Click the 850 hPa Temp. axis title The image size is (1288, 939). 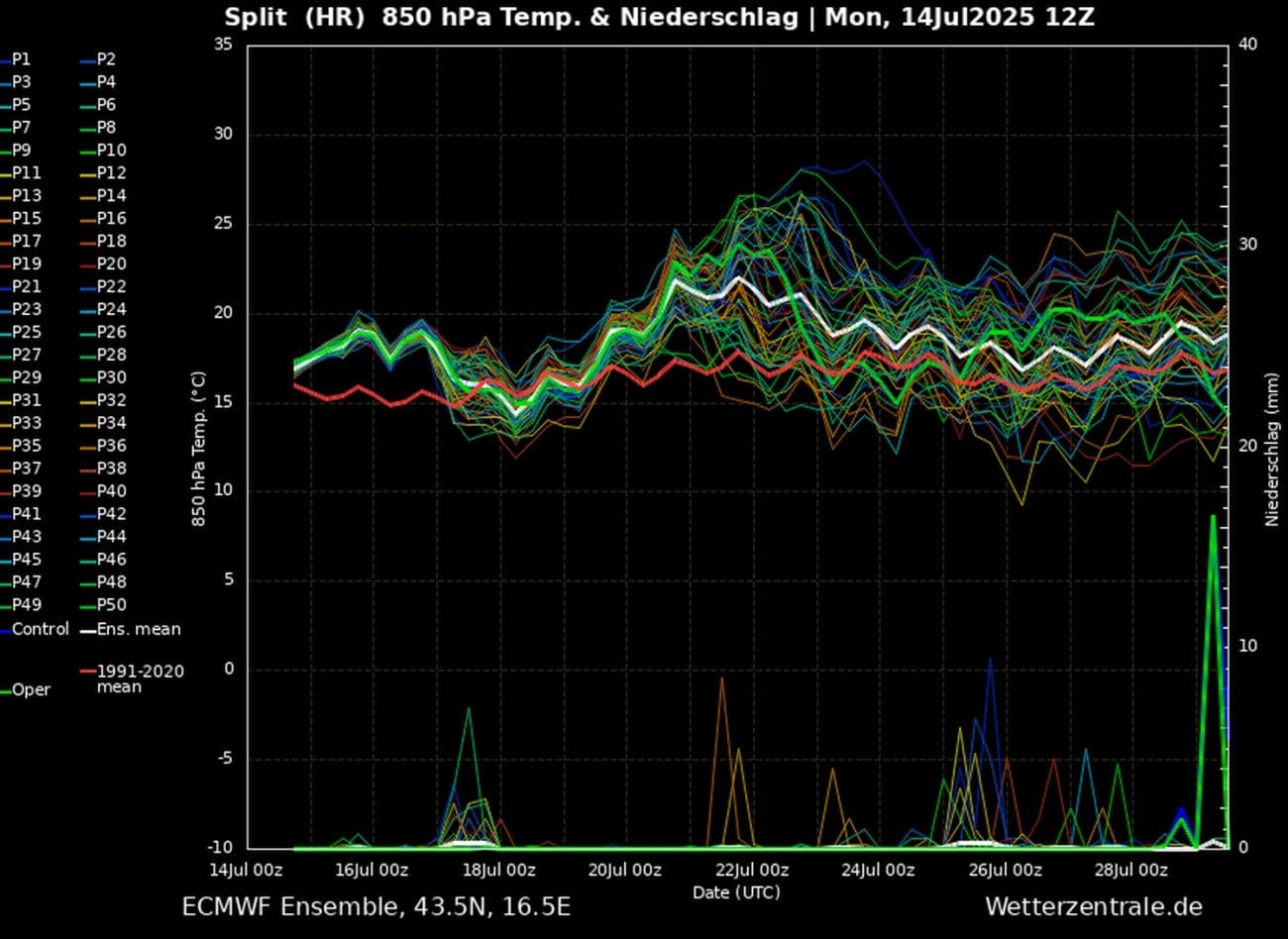[x=199, y=449]
